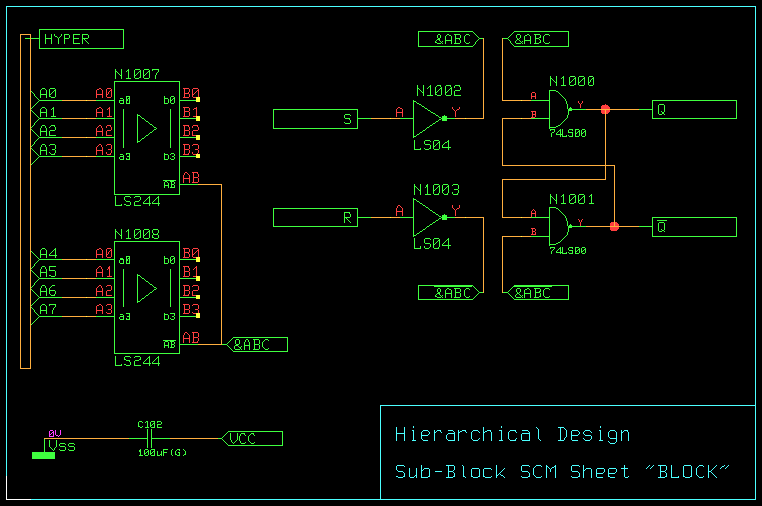Click the A4 bus net label
Viewport: 762px width, 506px height.
48,254
